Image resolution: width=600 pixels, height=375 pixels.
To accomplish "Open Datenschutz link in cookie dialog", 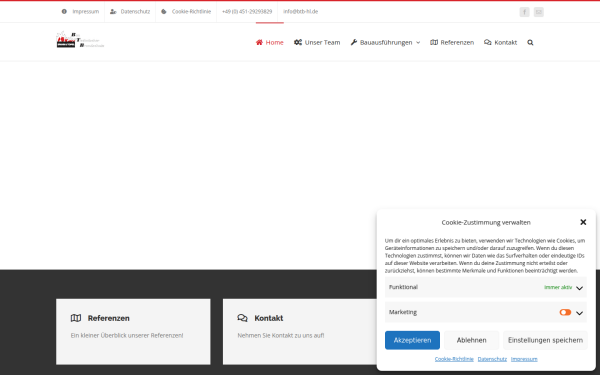I will tap(492, 359).
